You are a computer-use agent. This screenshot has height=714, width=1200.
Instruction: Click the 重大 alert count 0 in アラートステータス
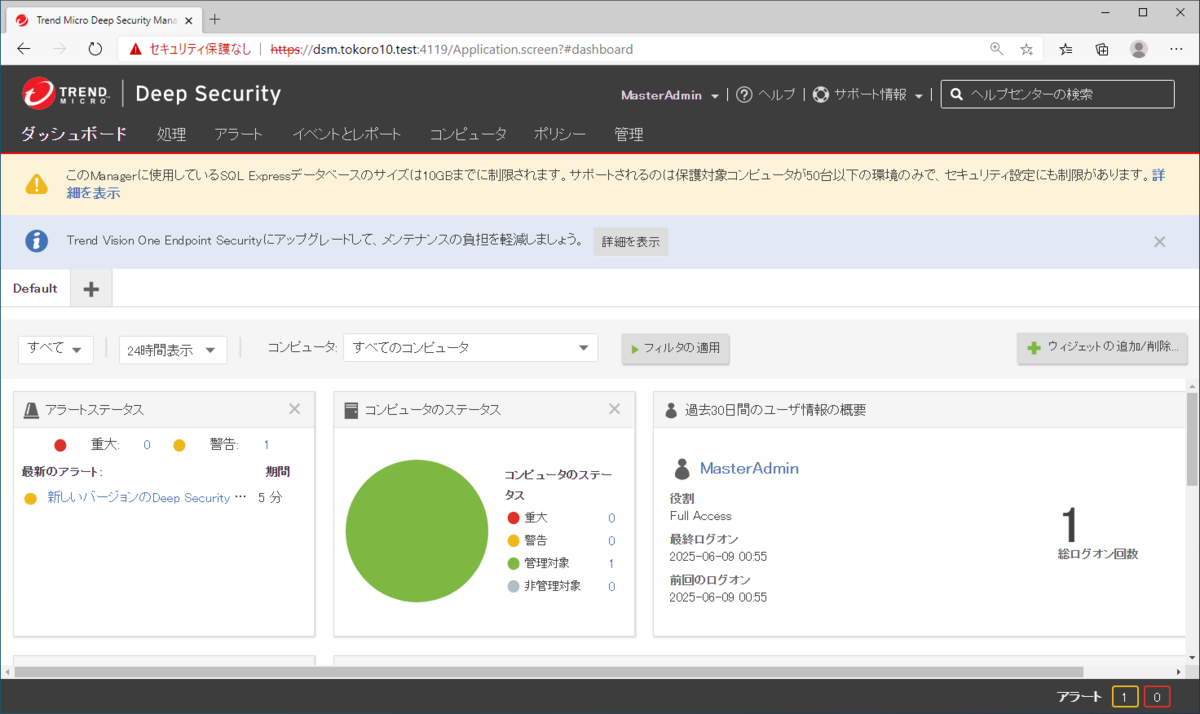pos(147,445)
